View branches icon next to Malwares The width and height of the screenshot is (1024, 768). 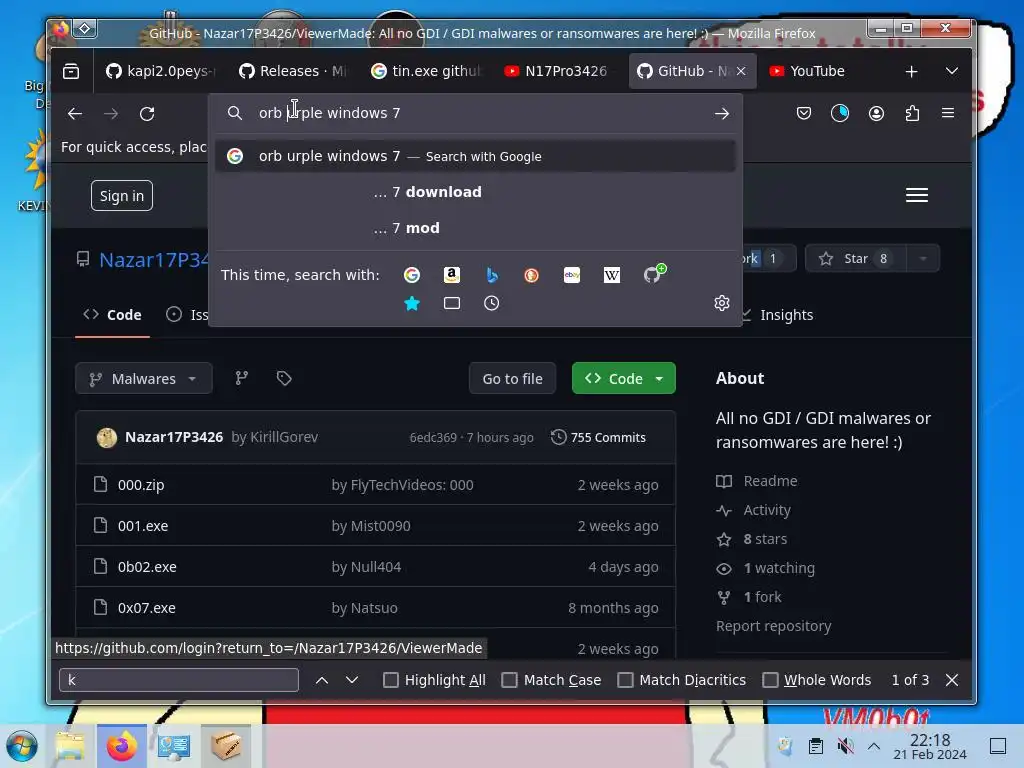[242, 378]
